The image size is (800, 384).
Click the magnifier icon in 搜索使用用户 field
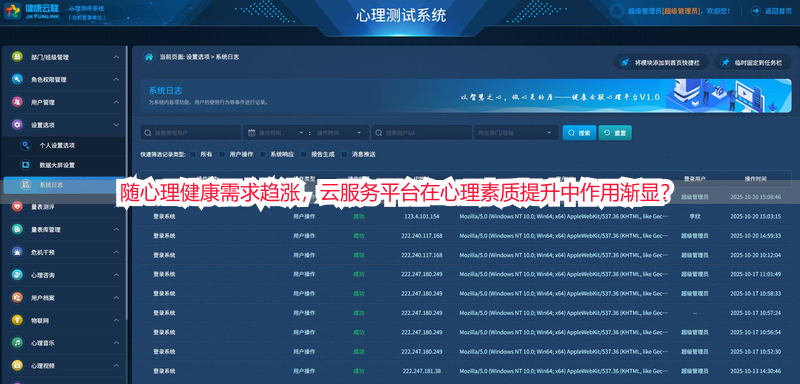[148, 133]
